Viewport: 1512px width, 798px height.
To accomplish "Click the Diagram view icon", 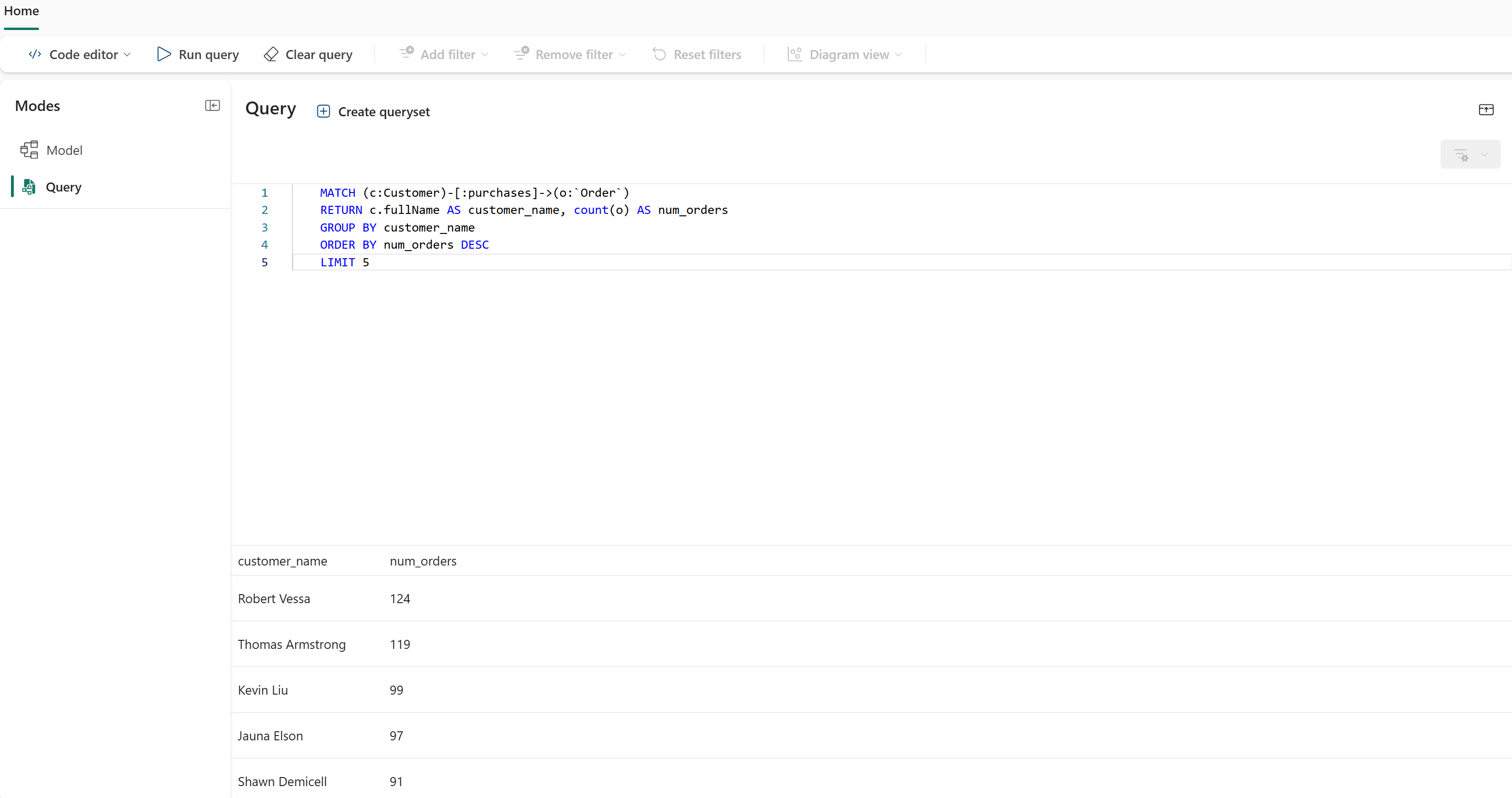I will (x=795, y=54).
